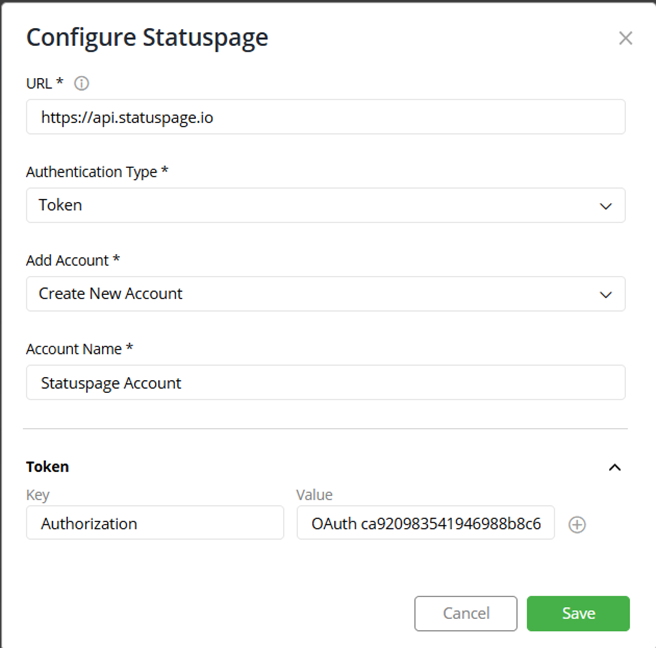Collapse the Token section chevron
Viewport: 656px width, 648px height.
pos(614,467)
